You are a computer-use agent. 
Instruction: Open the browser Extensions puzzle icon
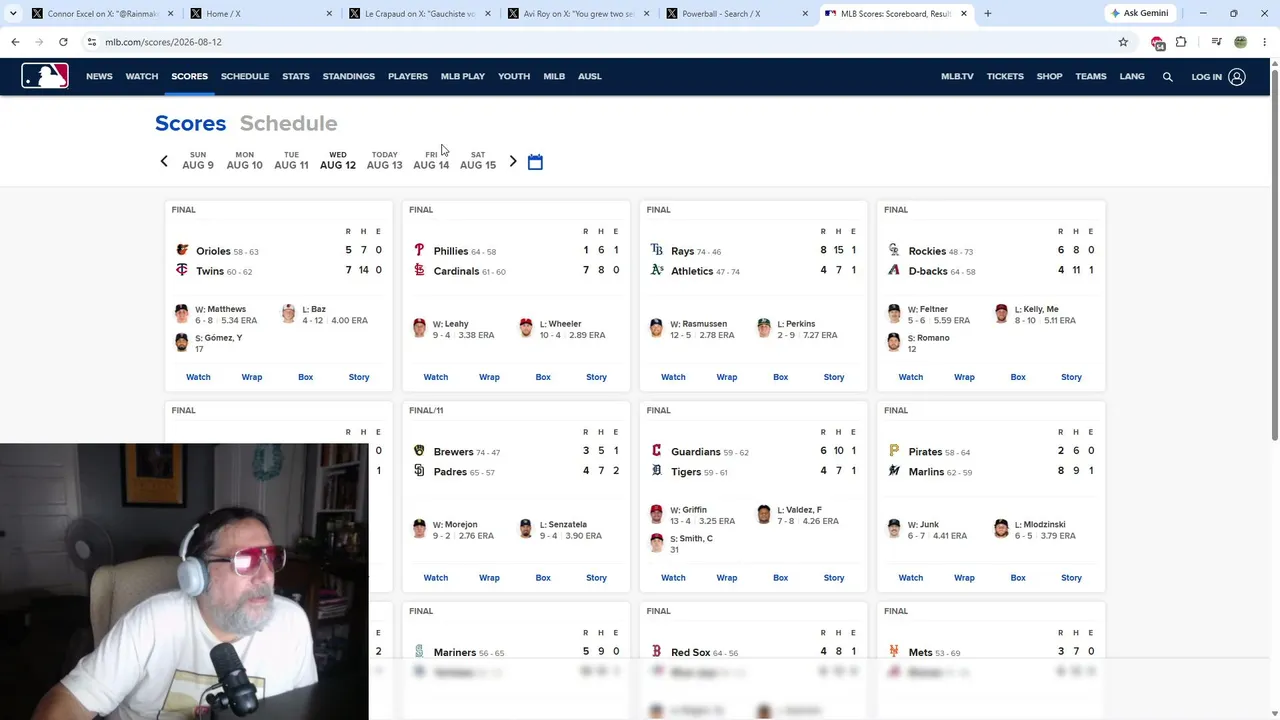pyautogui.click(x=1181, y=42)
